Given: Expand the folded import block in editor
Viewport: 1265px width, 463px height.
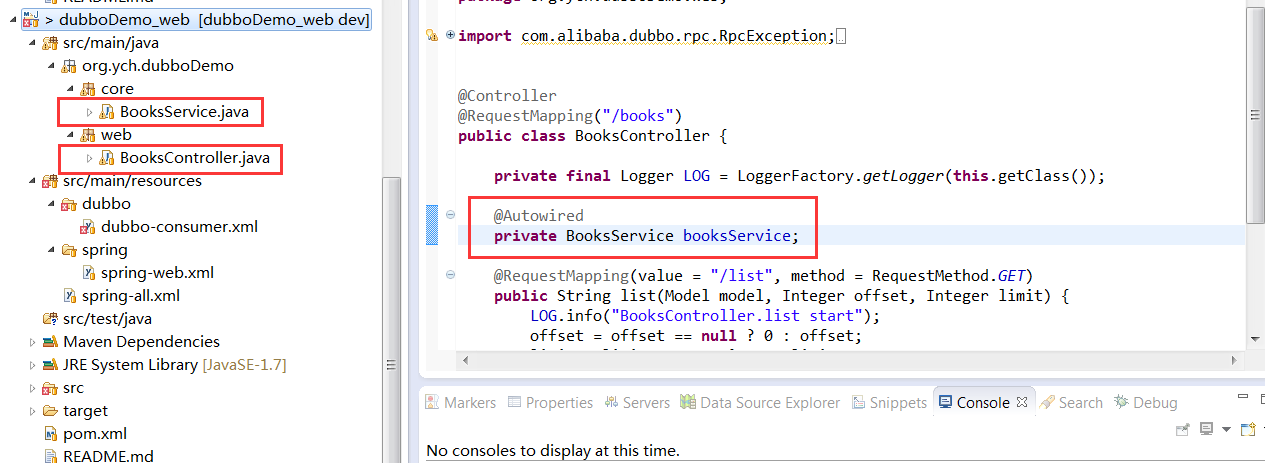Looking at the screenshot, I should tap(450, 35).
